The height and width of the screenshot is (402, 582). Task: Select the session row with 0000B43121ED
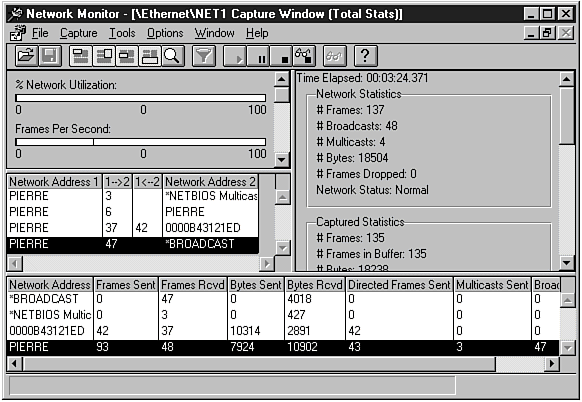(133, 228)
